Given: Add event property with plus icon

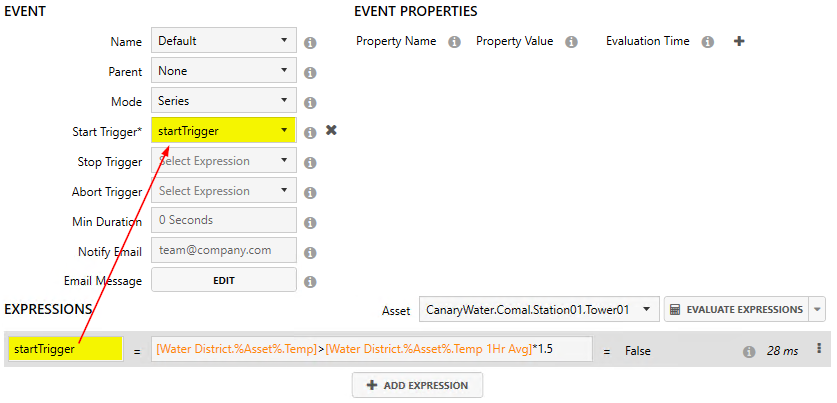Looking at the screenshot, I should (x=739, y=41).
